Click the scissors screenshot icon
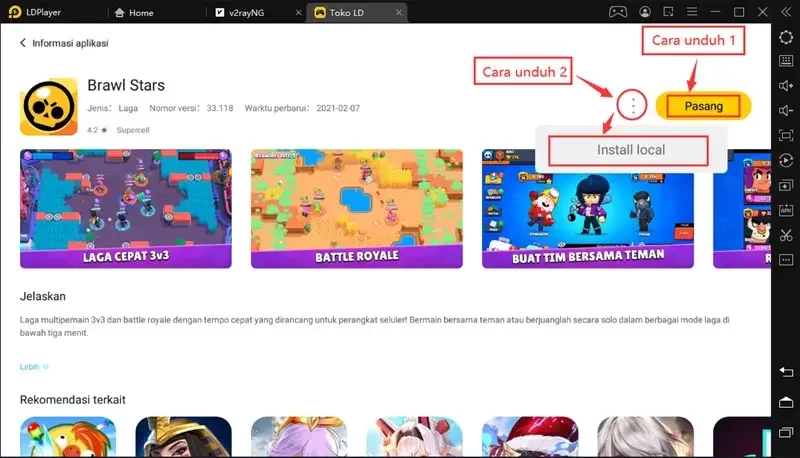The image size is (800, 458). 786,235
